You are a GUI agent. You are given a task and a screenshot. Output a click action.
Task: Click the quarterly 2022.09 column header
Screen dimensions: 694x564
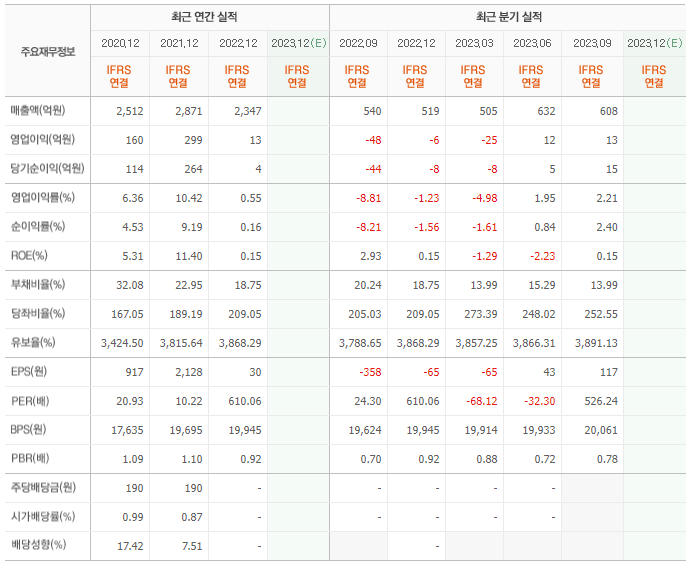point(358,43)
